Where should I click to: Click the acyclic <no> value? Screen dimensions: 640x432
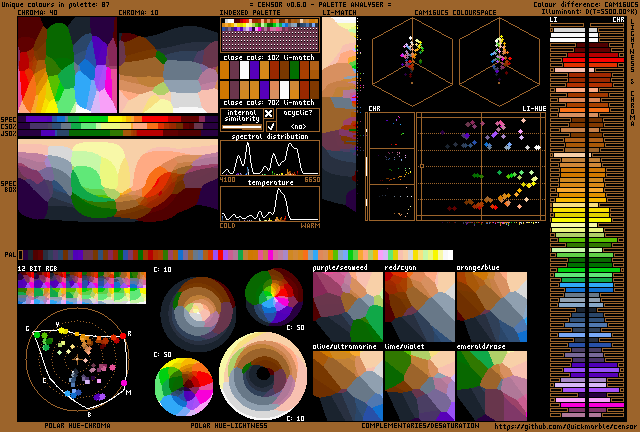tap(297, 127)
